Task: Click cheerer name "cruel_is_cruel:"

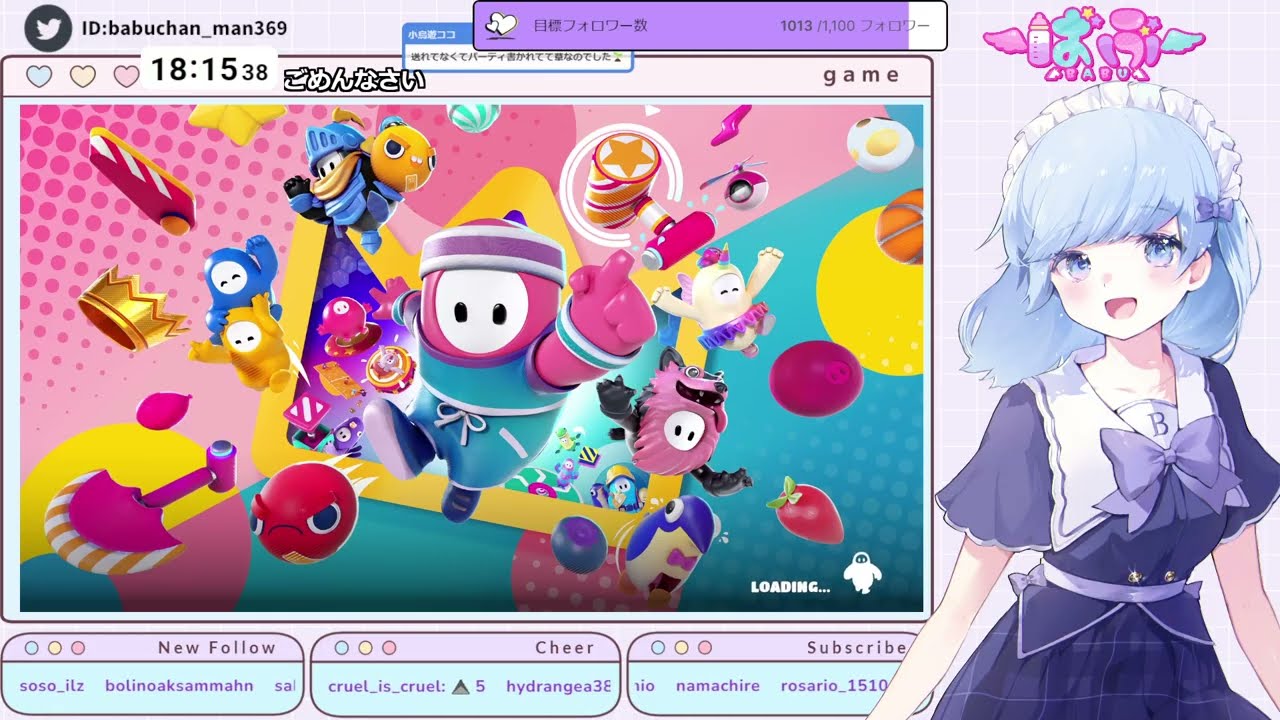Action: 386,686
